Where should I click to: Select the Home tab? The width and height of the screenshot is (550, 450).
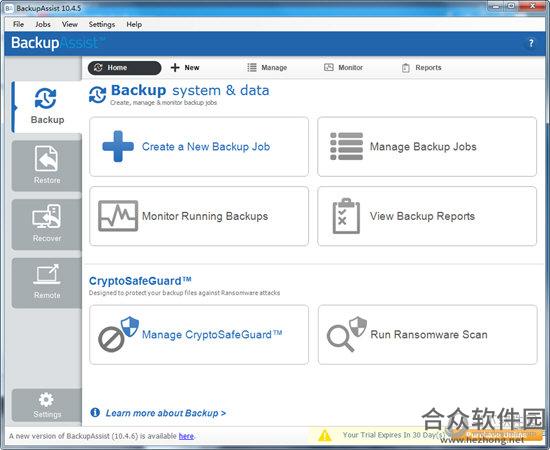click(124, 68)
